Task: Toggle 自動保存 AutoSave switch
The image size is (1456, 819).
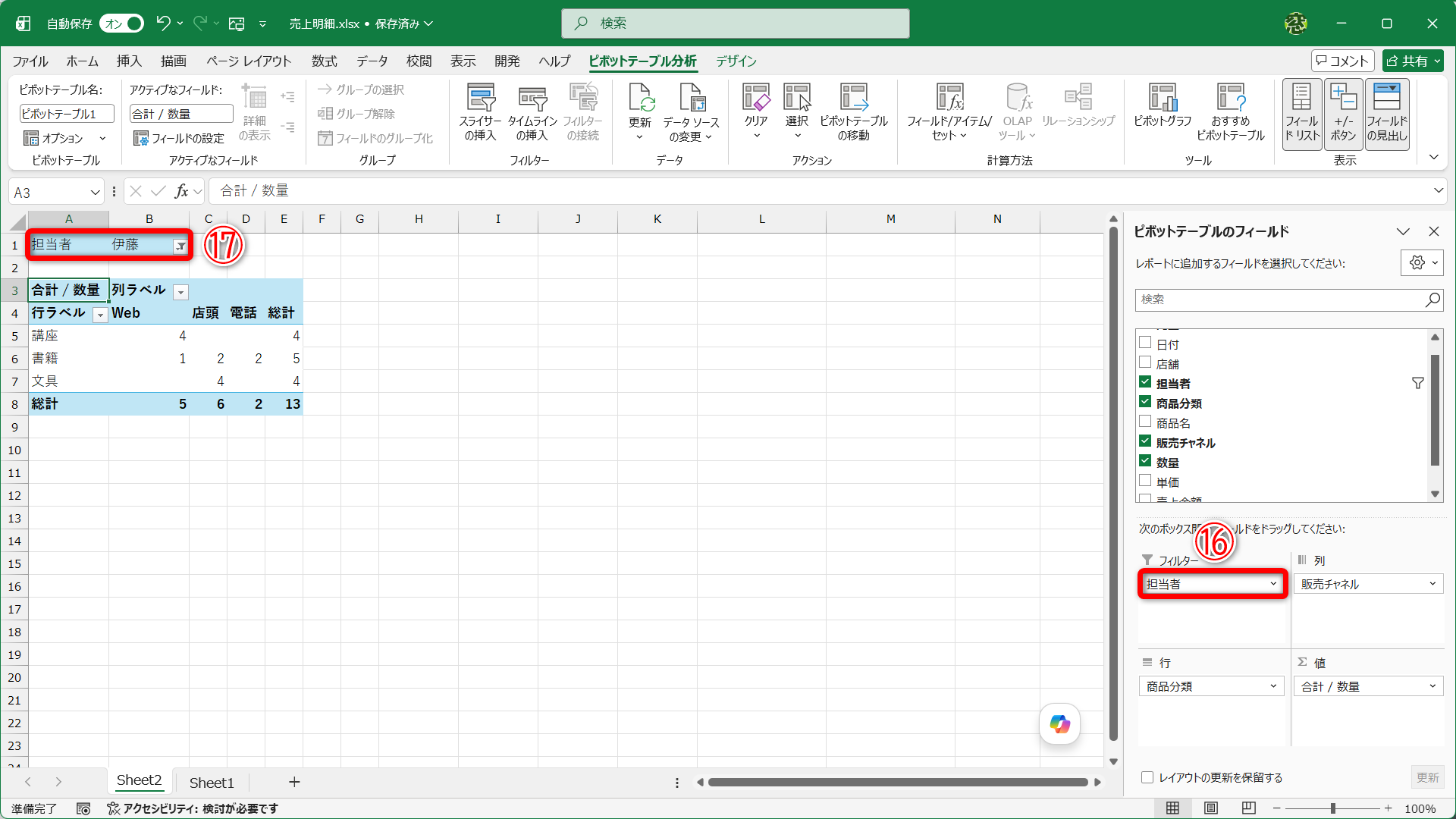Action: pyautogui.click(x=121, y=24)
